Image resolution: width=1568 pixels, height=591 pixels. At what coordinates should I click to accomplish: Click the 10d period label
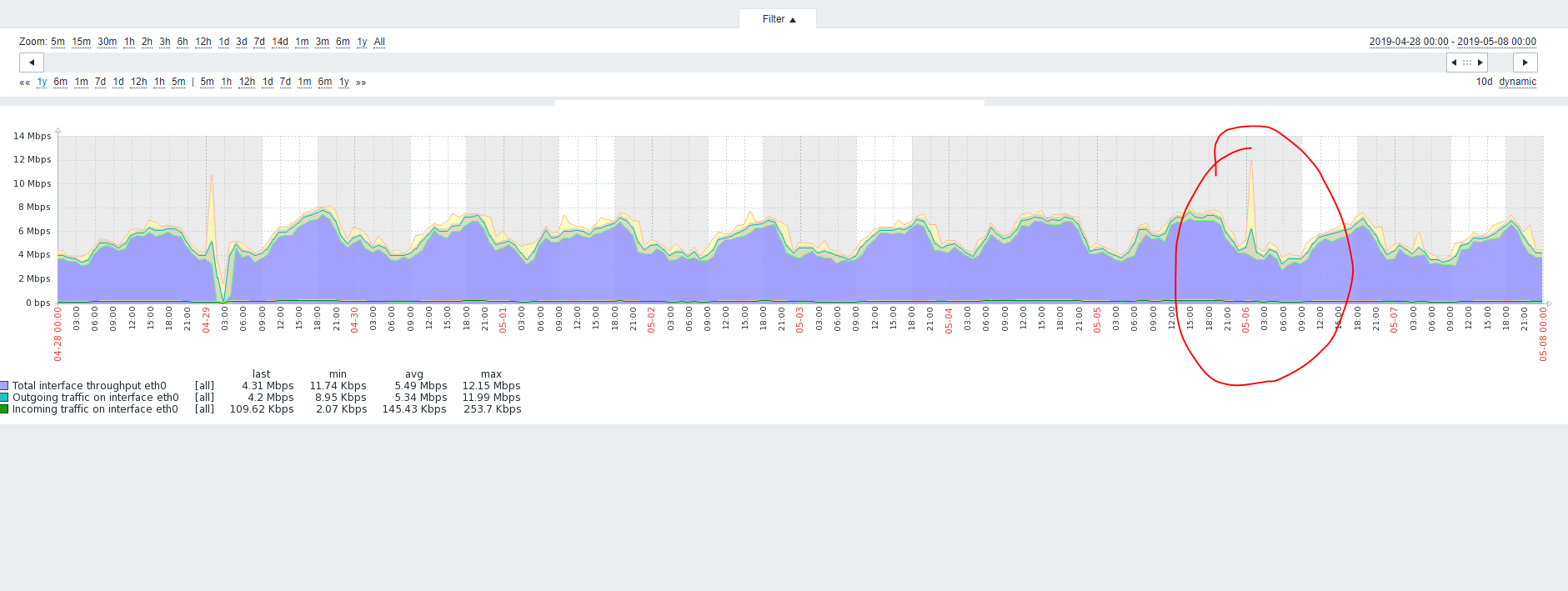pyautogui.click(x=1484, y=82)
